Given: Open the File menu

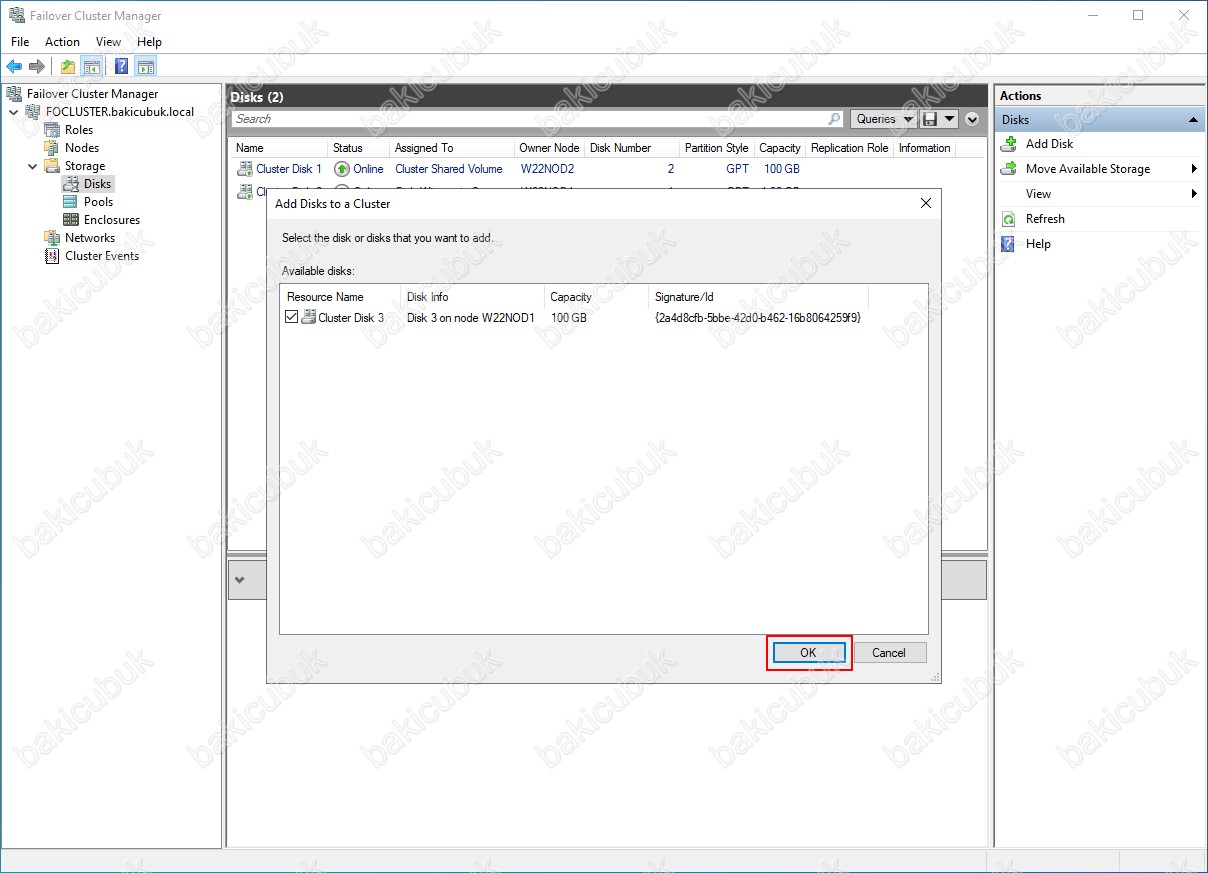Looking at the screenshot, I should pos(20,42).
